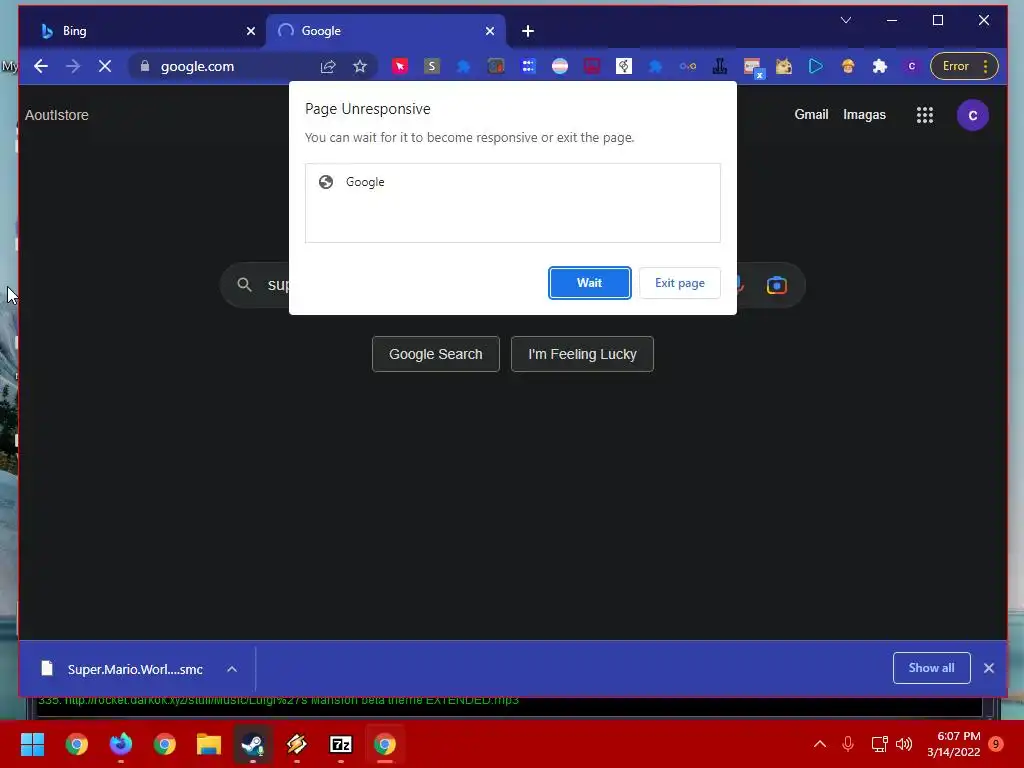Open Steam from the taskbar
Screen dimensions: 1024x768
[253, 744]
